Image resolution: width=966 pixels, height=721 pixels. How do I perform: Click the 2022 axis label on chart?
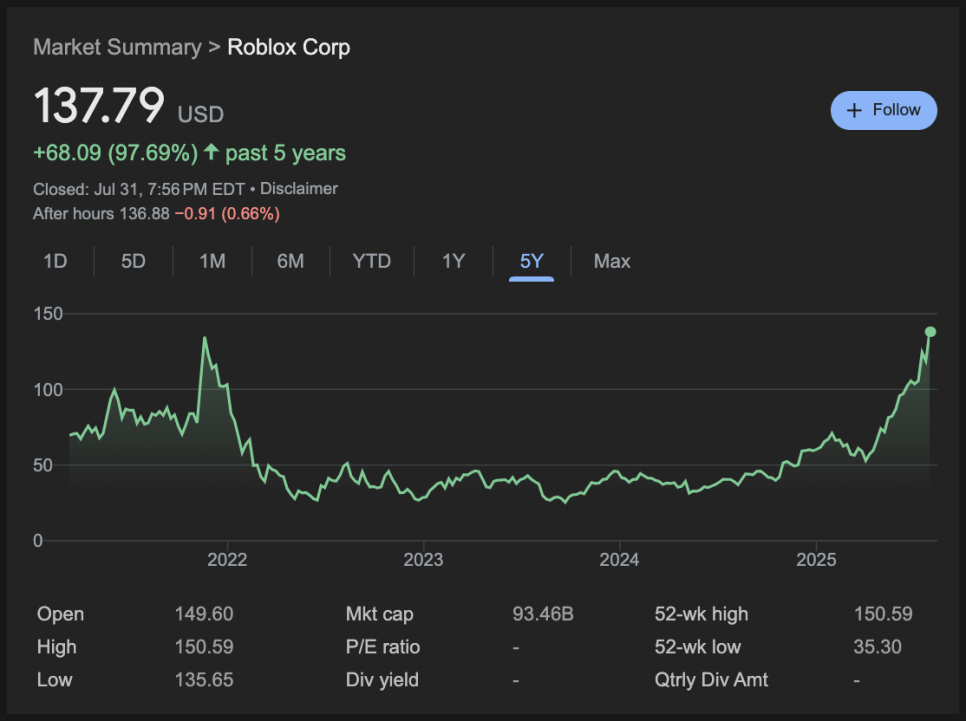227,560
